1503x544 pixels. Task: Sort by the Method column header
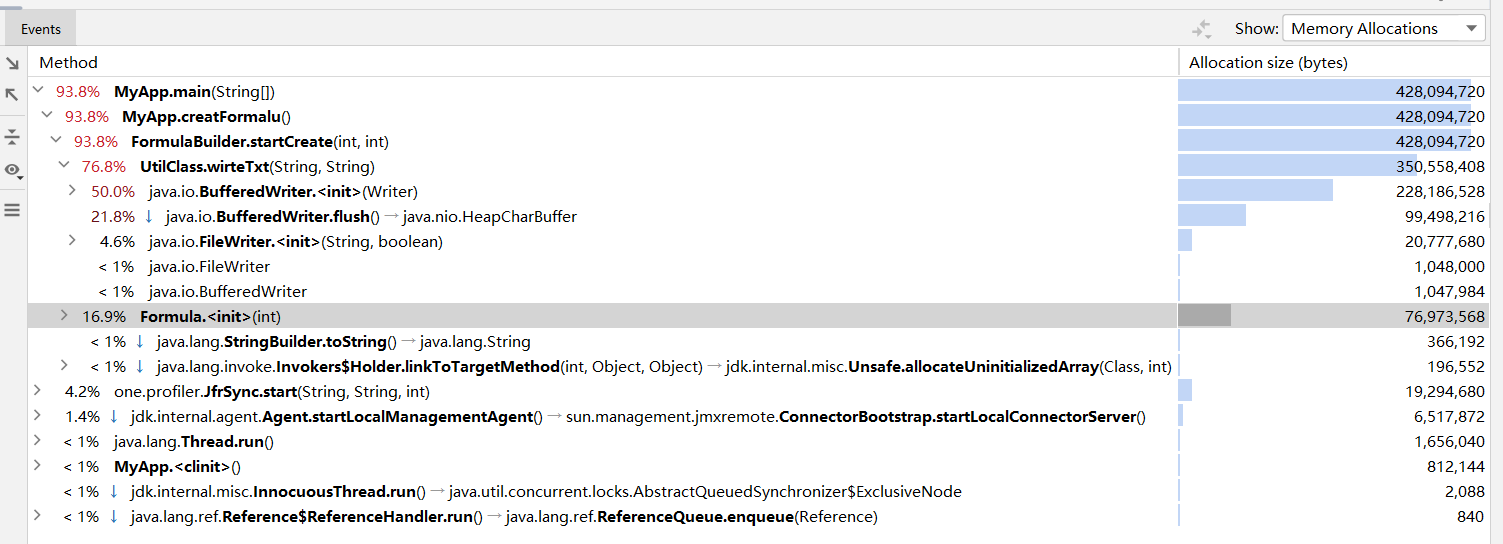coord(68,62)
